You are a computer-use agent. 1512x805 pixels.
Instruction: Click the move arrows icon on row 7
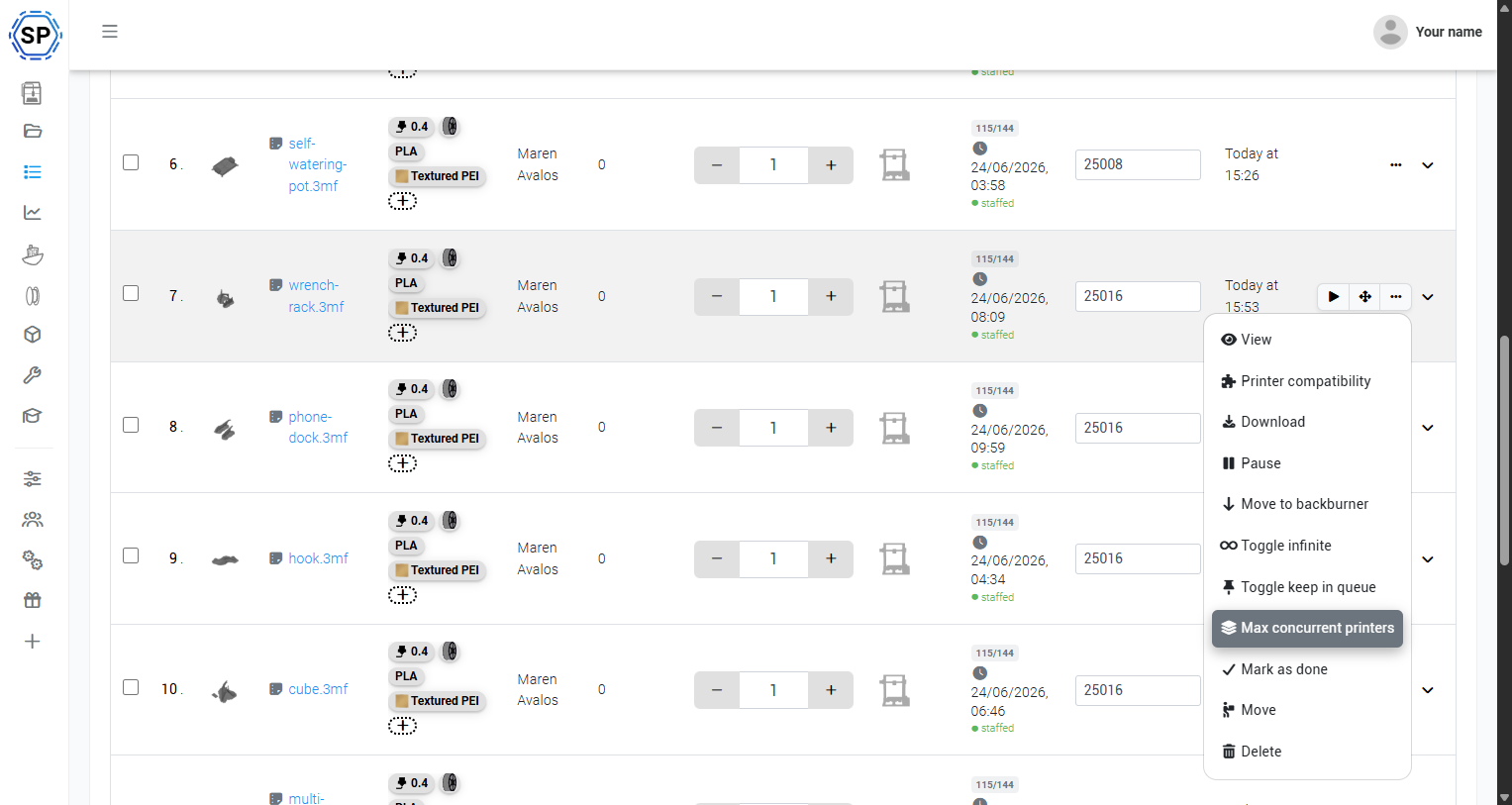tap(1364, 296)
